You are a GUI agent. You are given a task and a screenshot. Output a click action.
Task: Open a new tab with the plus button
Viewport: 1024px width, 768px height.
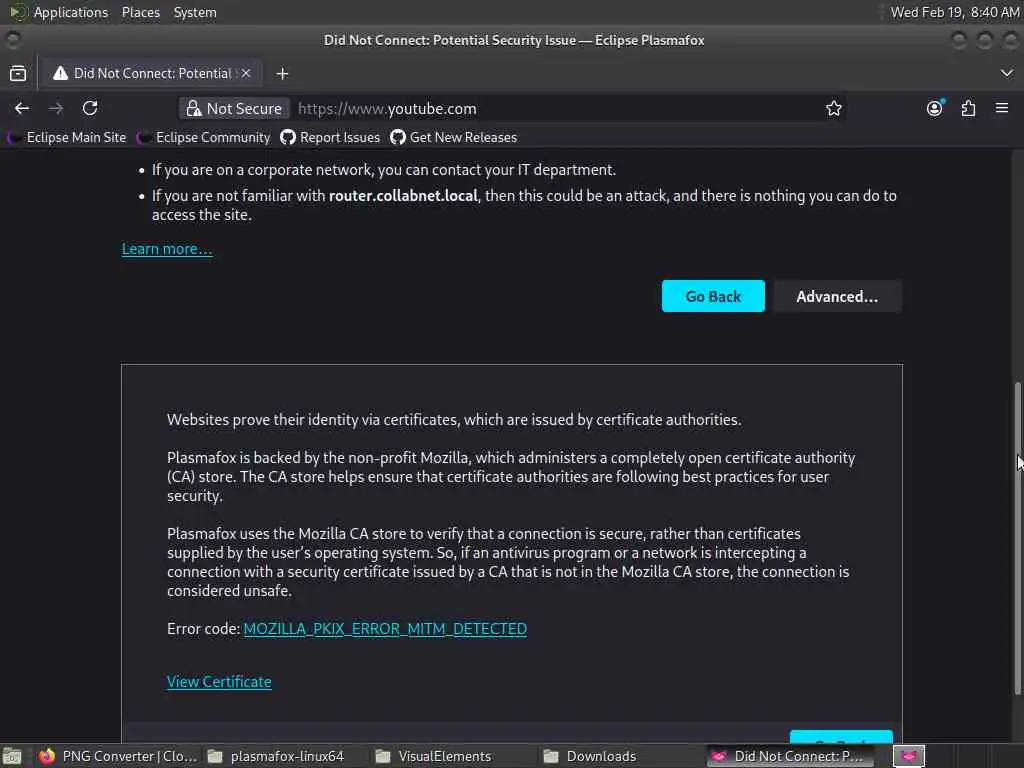[x=282, y=74]
